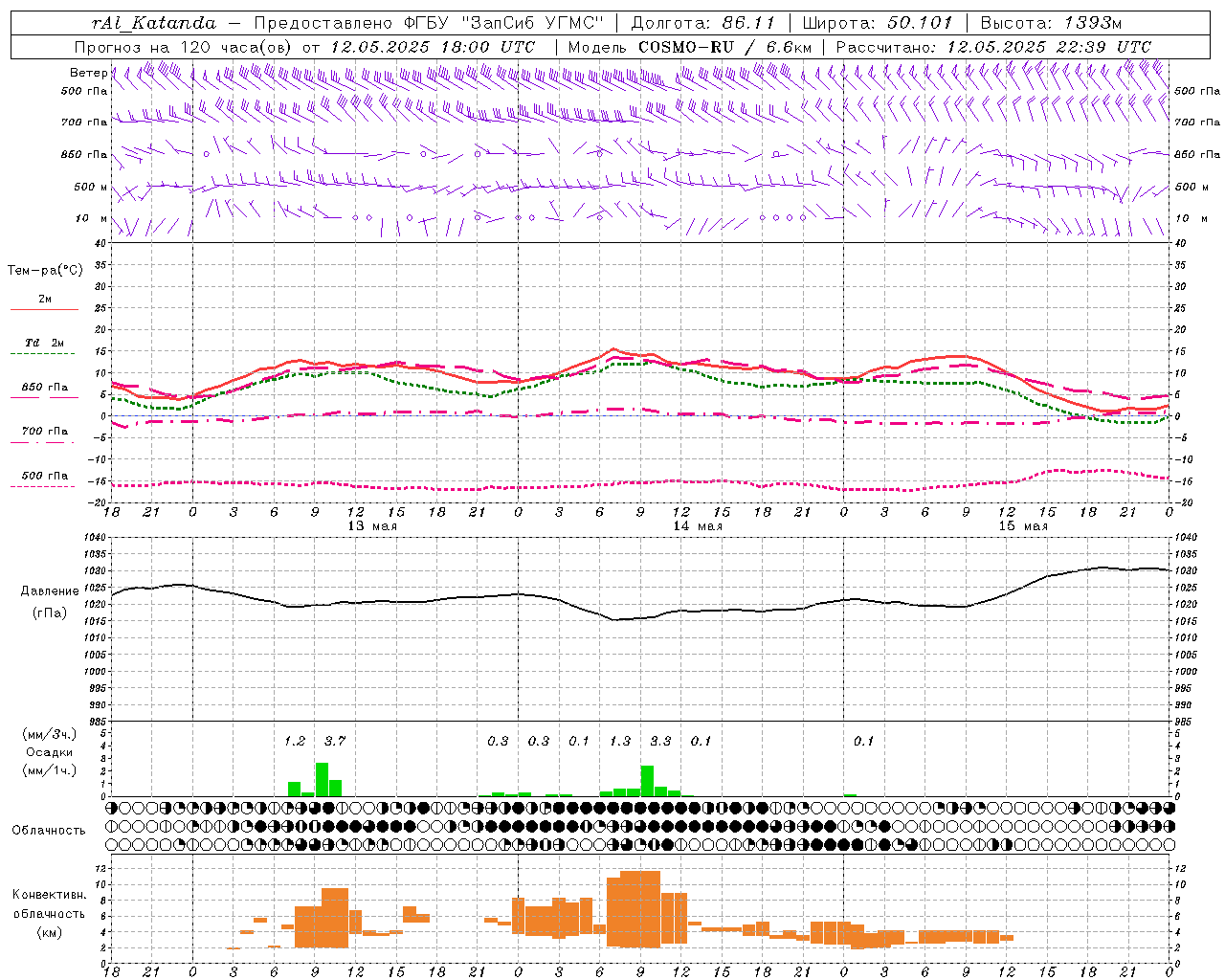This screenshot has height=980, width=1225.
Task: Click the 'Конвективн.' convective cloud label
Action: click(x=49, y=895)
